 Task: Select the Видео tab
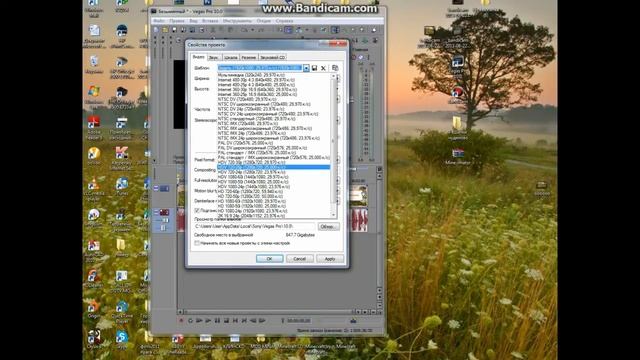[198, 57]
